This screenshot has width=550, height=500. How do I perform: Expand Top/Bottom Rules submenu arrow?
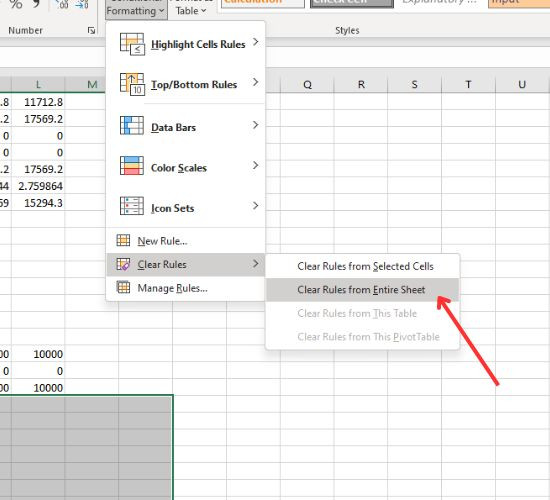(x=255, y=82)
